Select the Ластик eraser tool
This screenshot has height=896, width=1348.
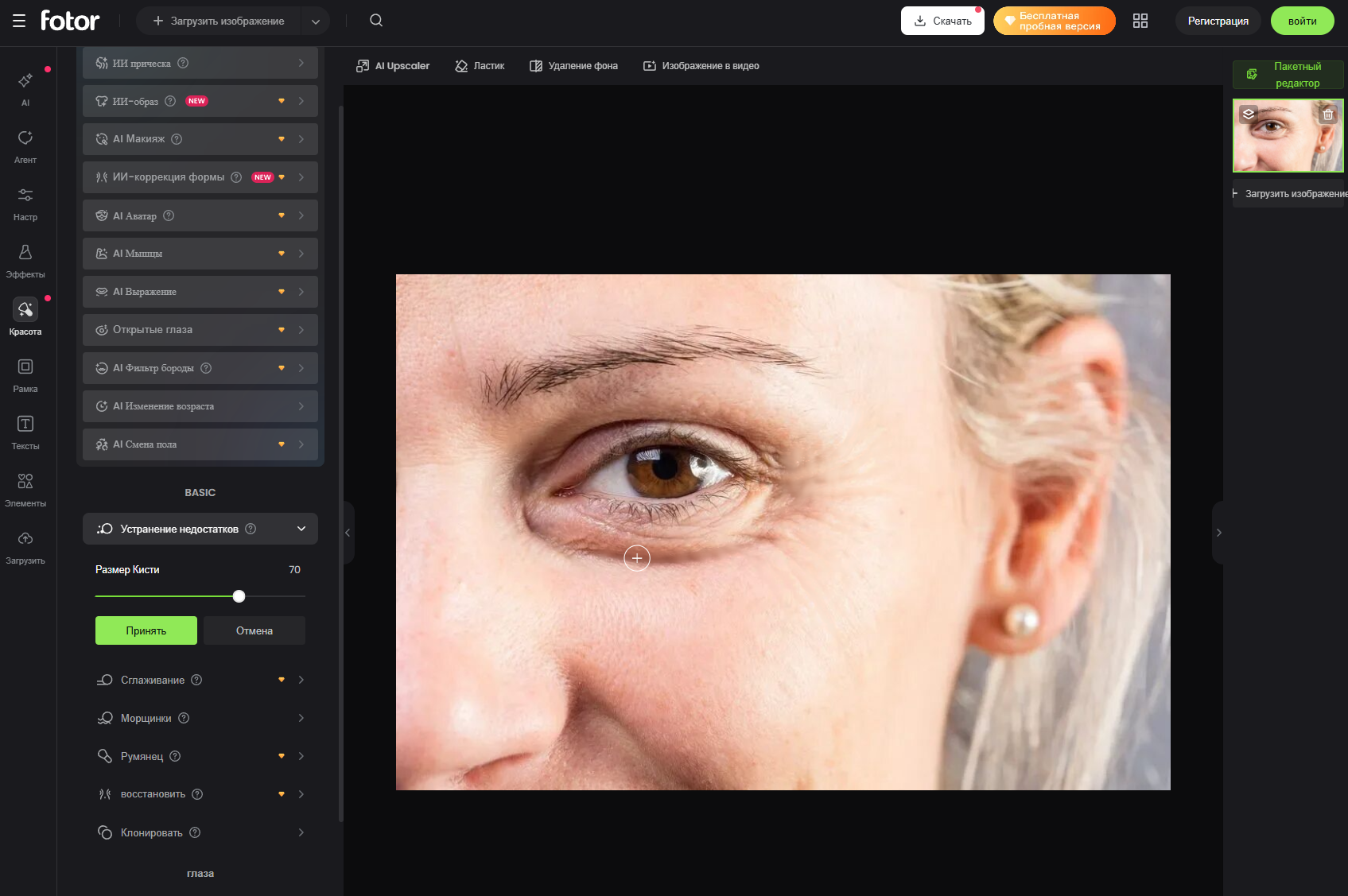coord(480,66)
